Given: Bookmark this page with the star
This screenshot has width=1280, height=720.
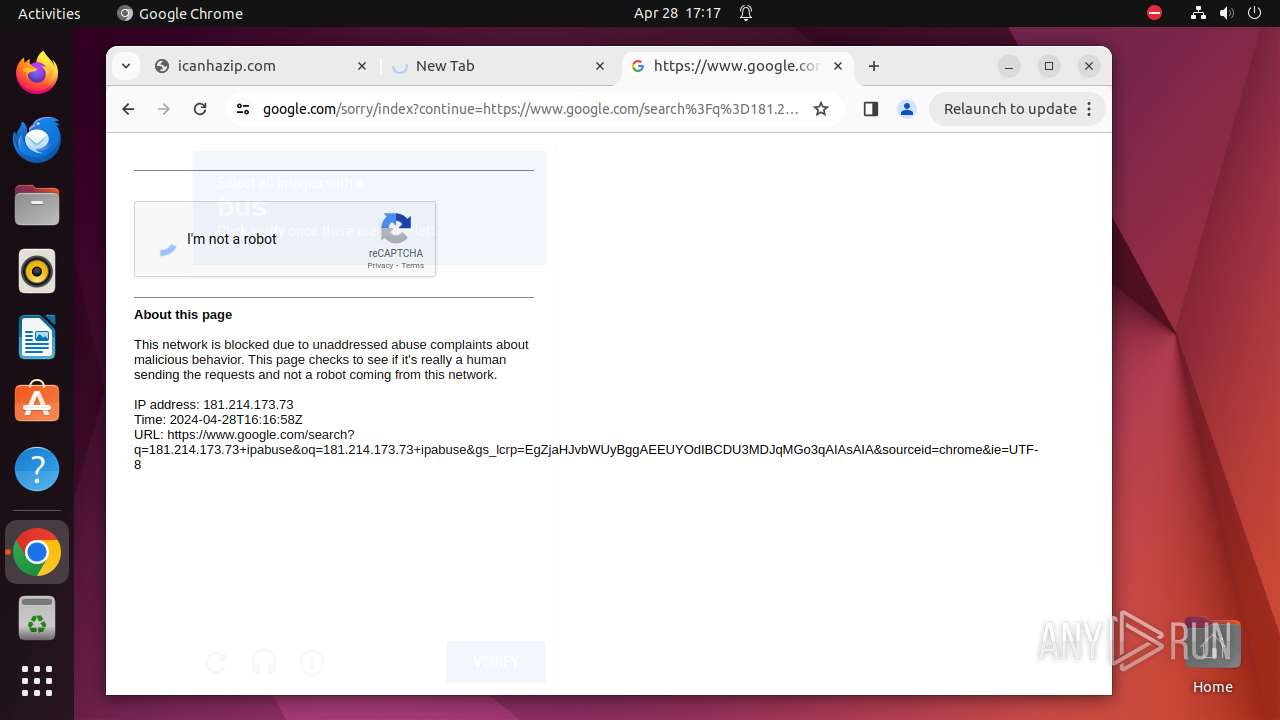Looking at the screenshot, I should pos(821,109).
